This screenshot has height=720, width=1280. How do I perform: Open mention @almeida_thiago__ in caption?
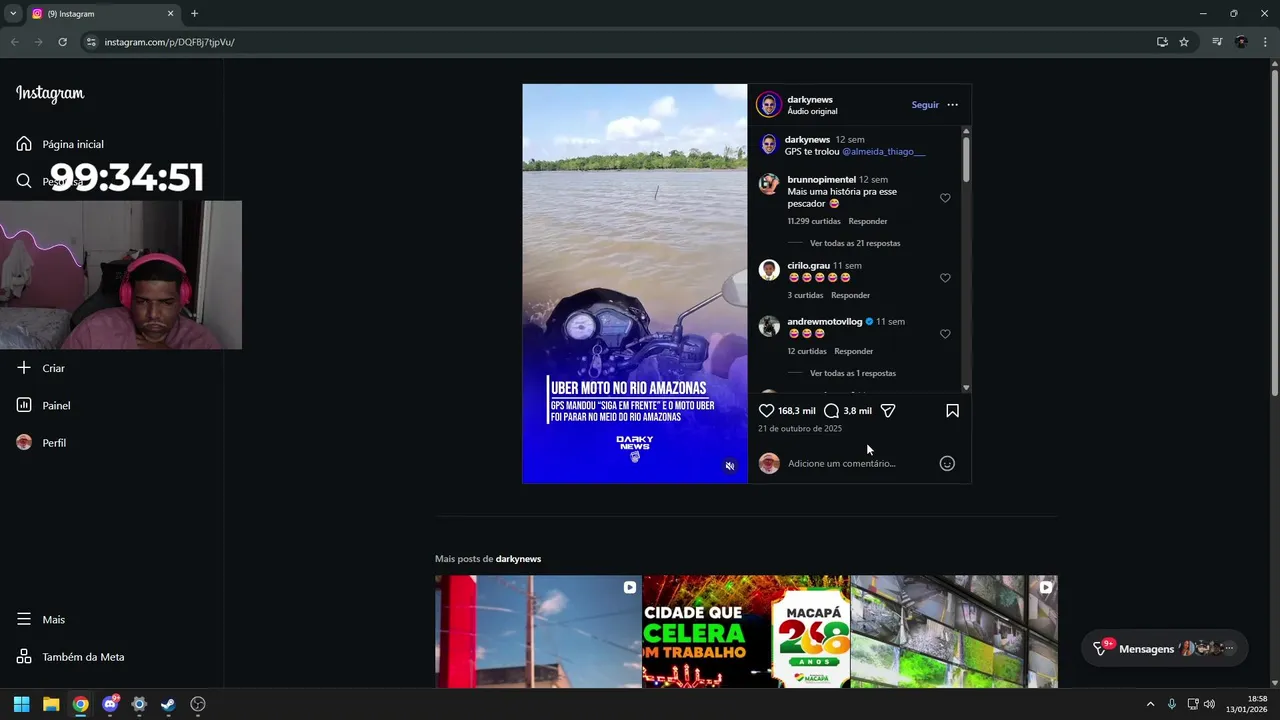coord(883,152)
